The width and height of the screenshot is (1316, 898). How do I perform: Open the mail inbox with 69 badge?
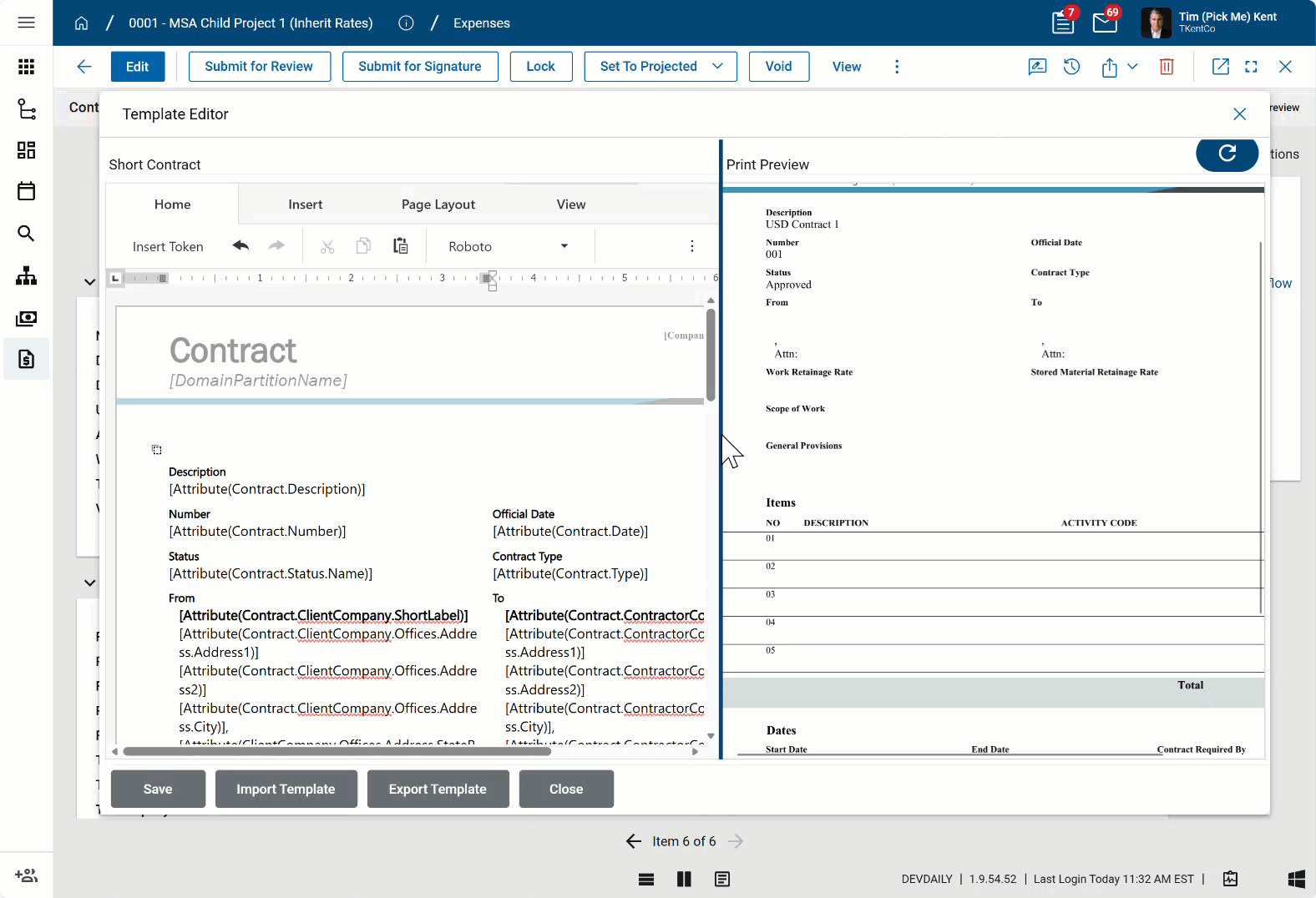(x=1105, y=23)
